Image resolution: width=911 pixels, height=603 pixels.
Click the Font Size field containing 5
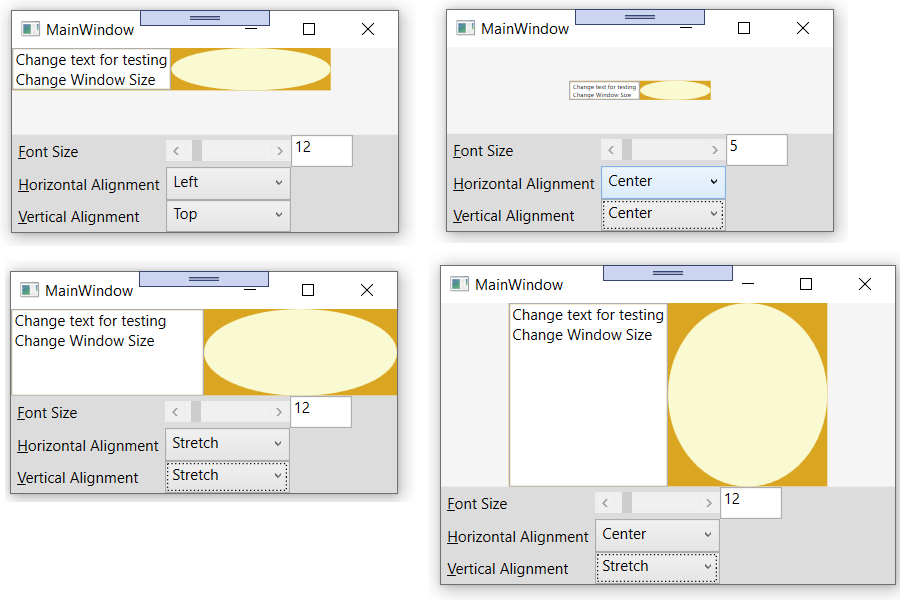[x=756, y=149]
